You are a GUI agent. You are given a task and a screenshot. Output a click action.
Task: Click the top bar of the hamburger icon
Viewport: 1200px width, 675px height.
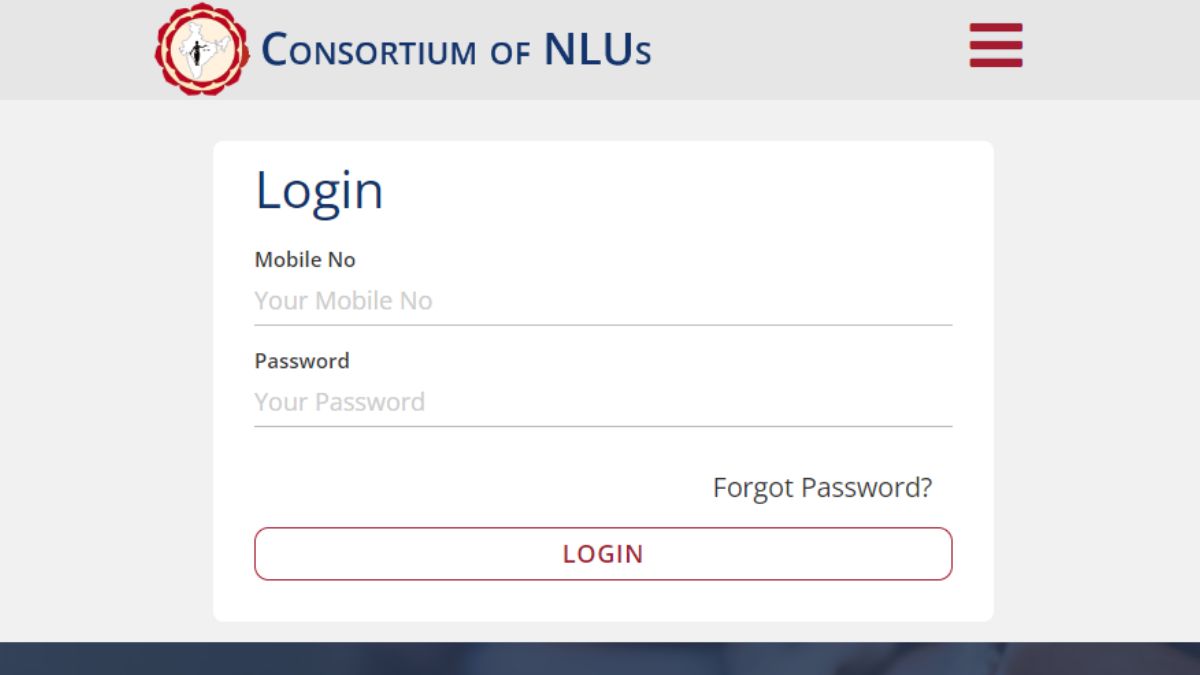(996, 27)
